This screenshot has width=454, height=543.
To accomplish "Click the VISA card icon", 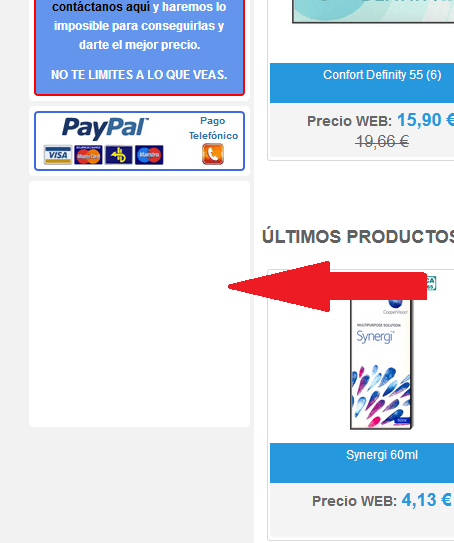I will 58,155.
